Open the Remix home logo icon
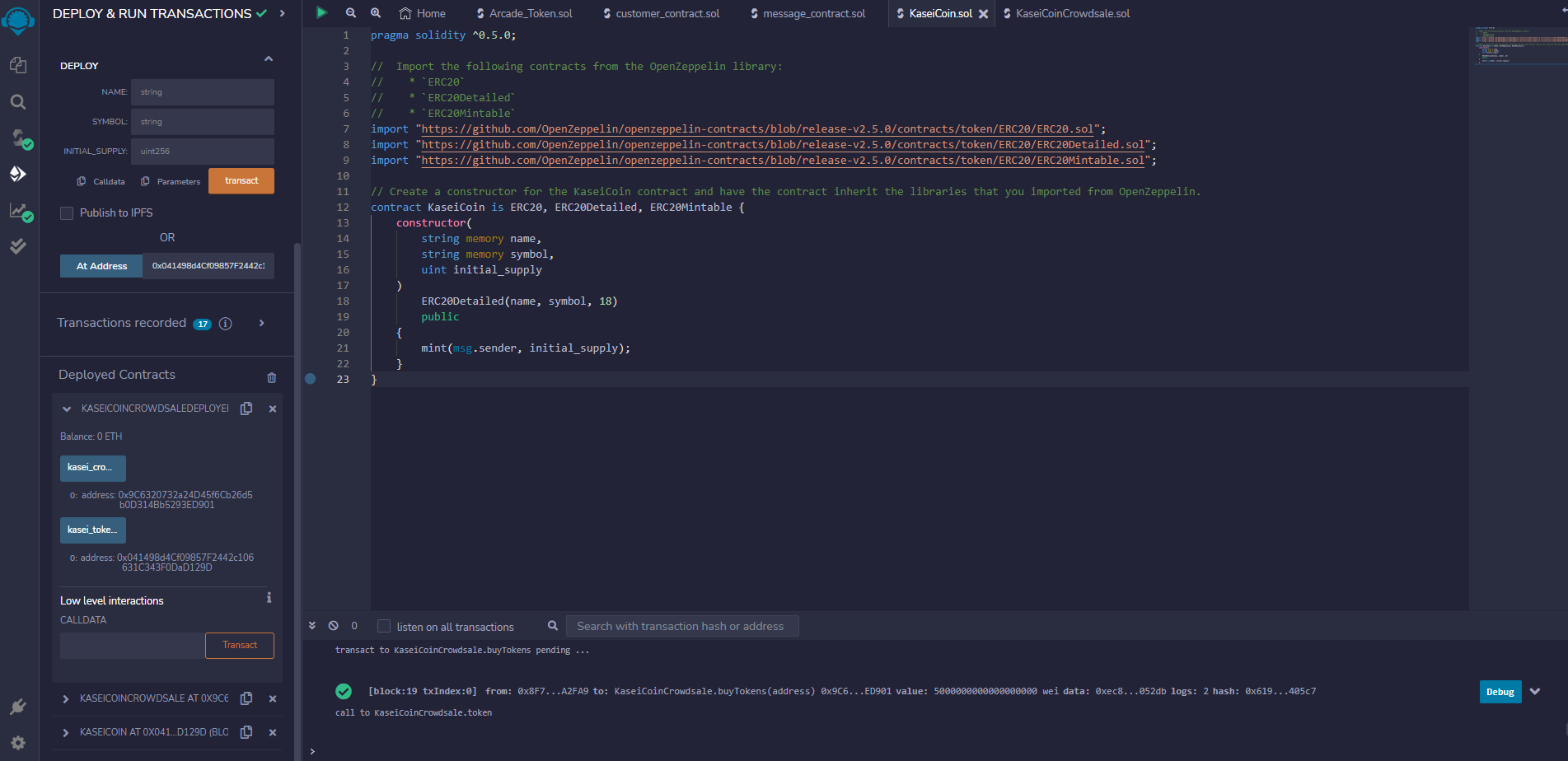 click(x=18, y=20)
